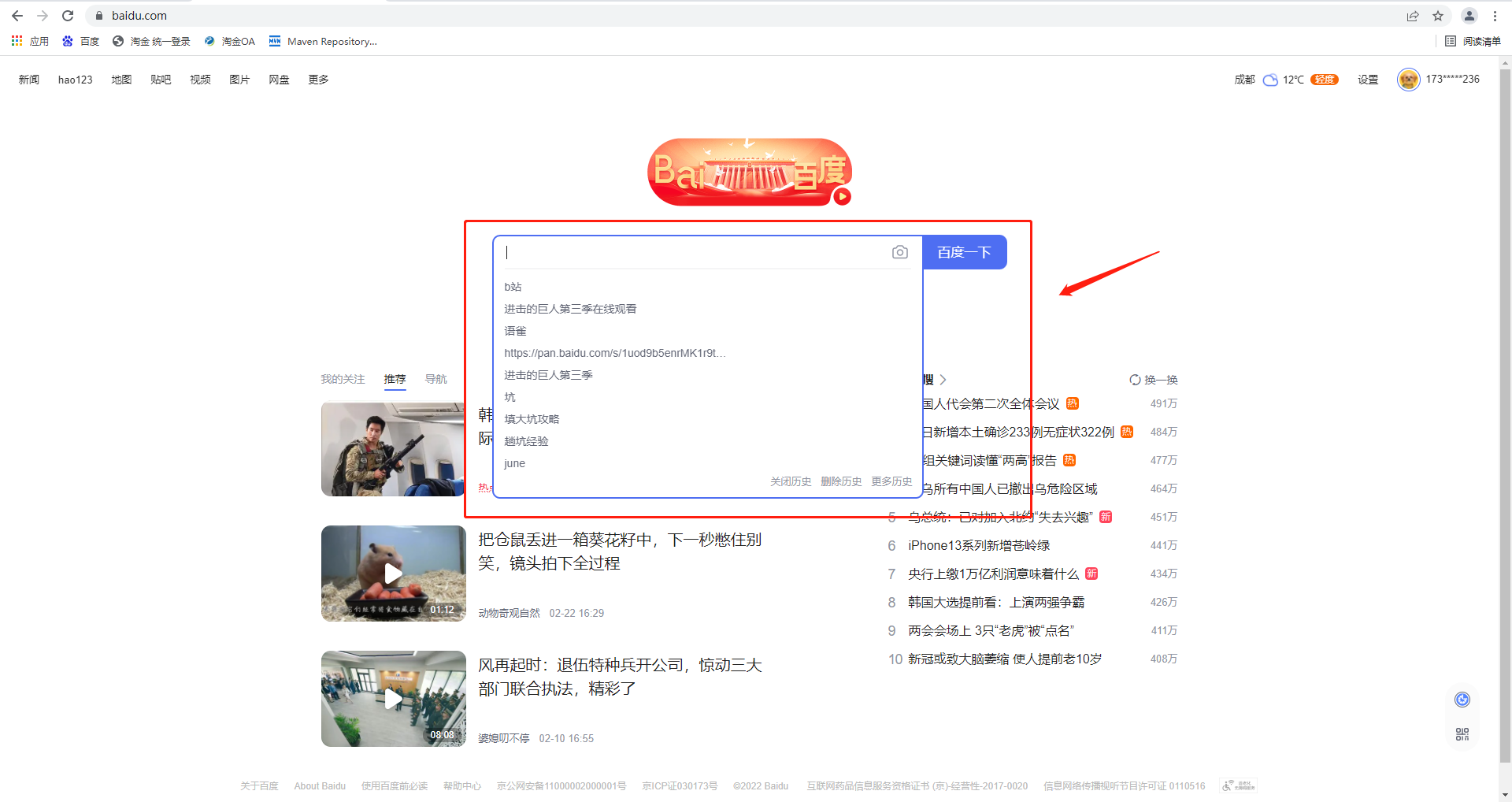Open the 淘金OA bookmark
The height and width of the screenshot is (802, 1512).
tap(229, 41)
